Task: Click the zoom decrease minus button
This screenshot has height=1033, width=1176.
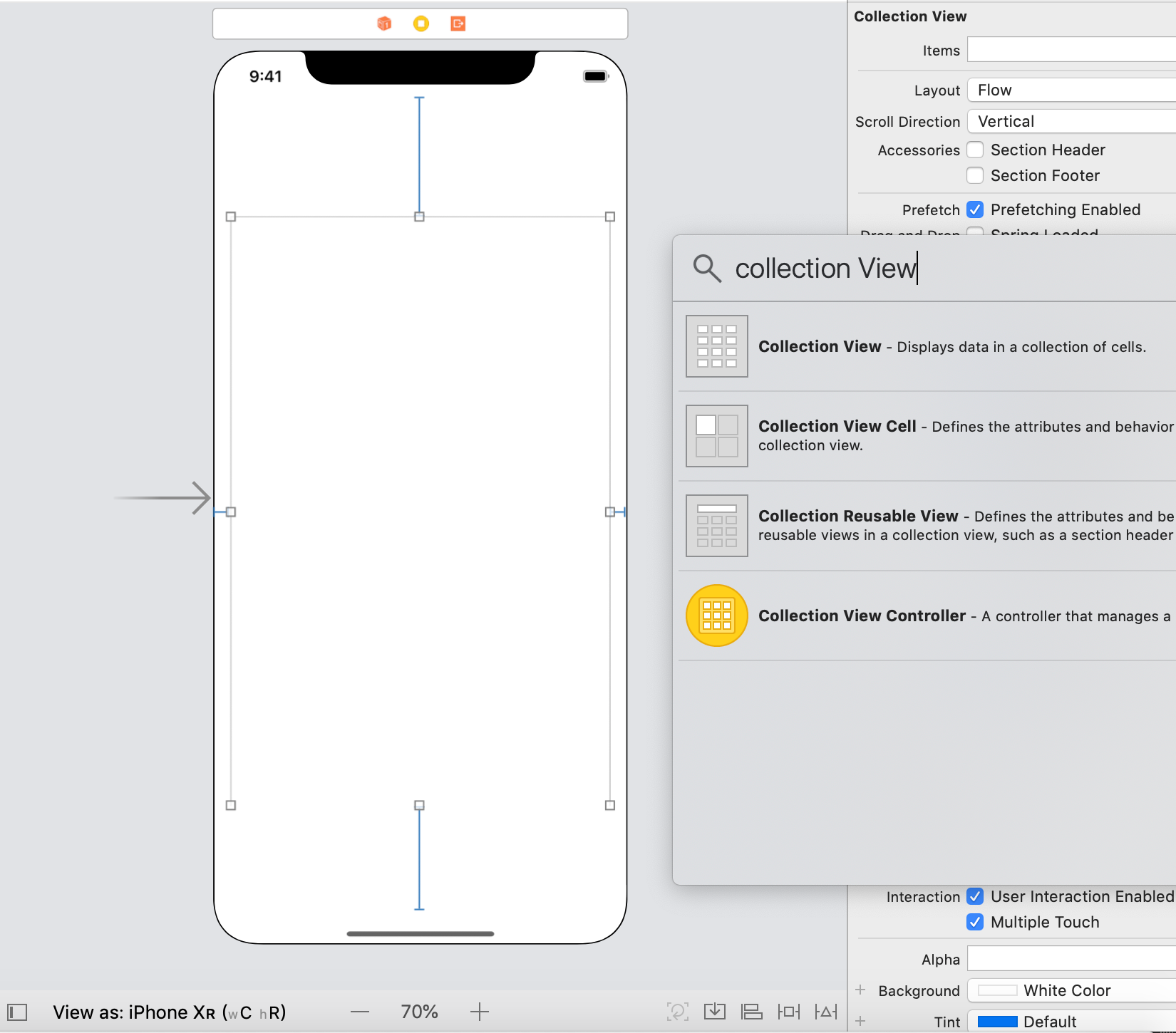Action: click(361, 1012)
